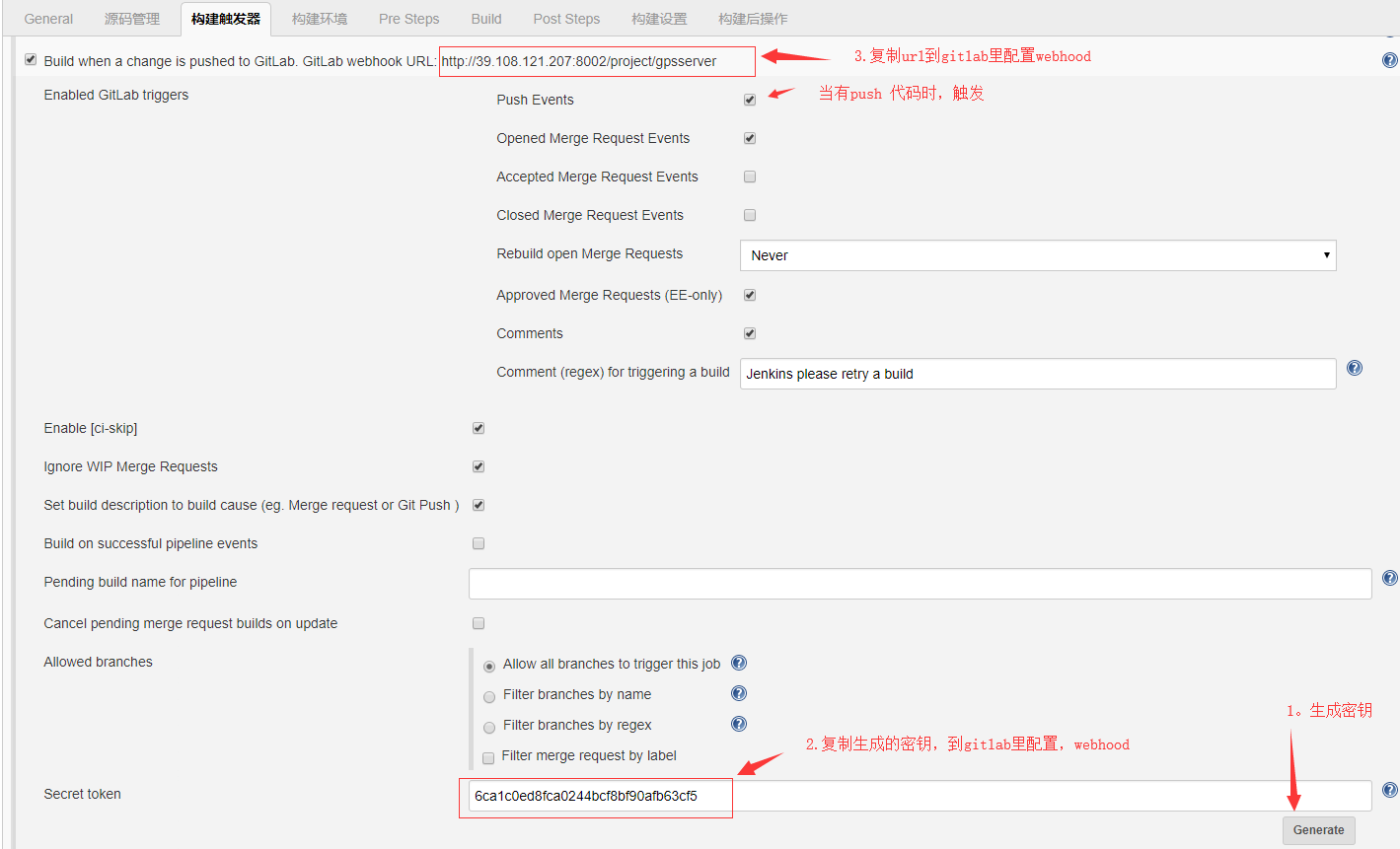Viewport: 1400px width, 849px height.
Task: Enable Accepted Merge Request Events
Action: pos(750,177)
